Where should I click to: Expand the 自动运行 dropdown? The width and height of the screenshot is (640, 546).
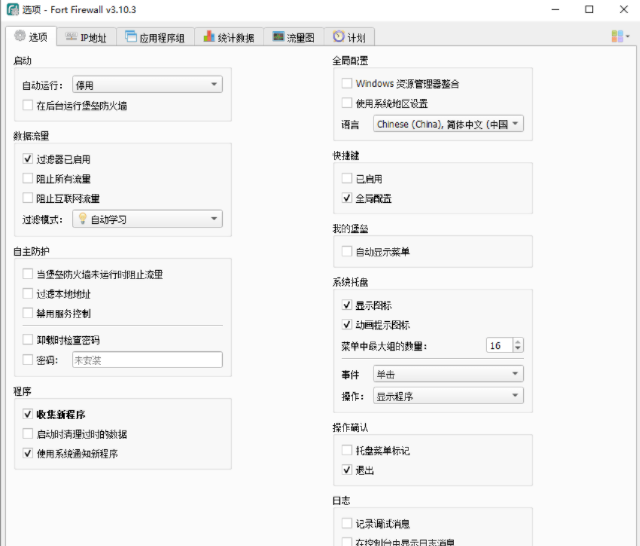(147, 85)
